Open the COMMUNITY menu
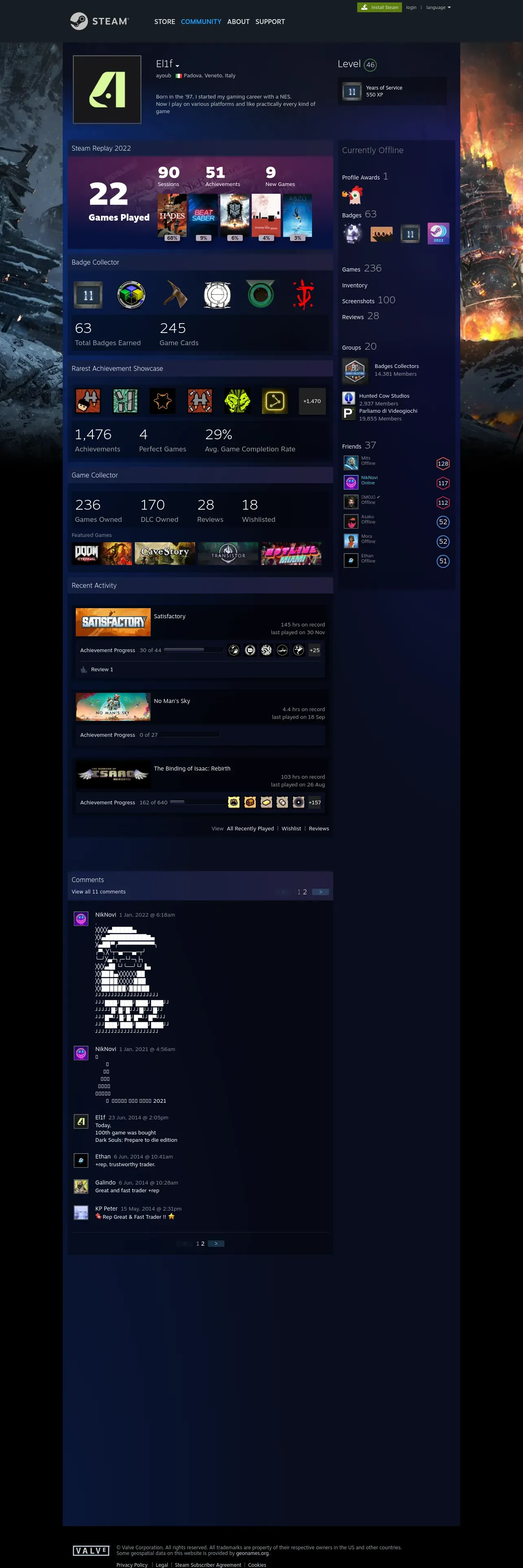 click(x=201, y=21)
